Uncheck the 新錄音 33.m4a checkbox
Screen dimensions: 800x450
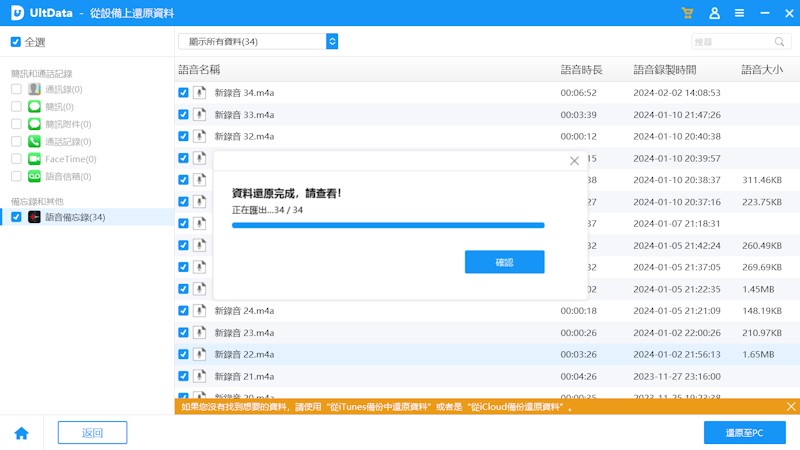coord(183,115)
